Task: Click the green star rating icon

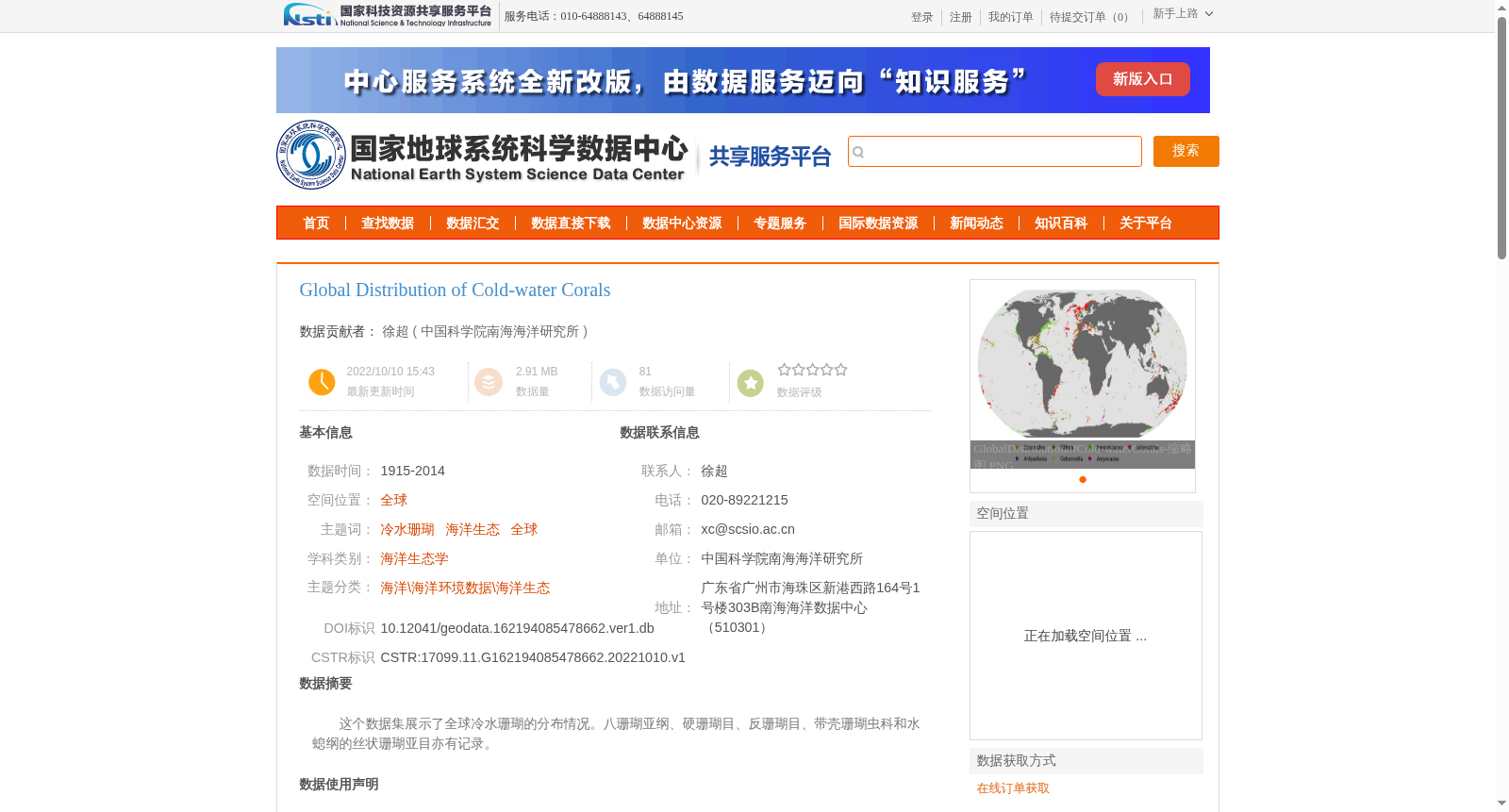Action: point(751,383)
